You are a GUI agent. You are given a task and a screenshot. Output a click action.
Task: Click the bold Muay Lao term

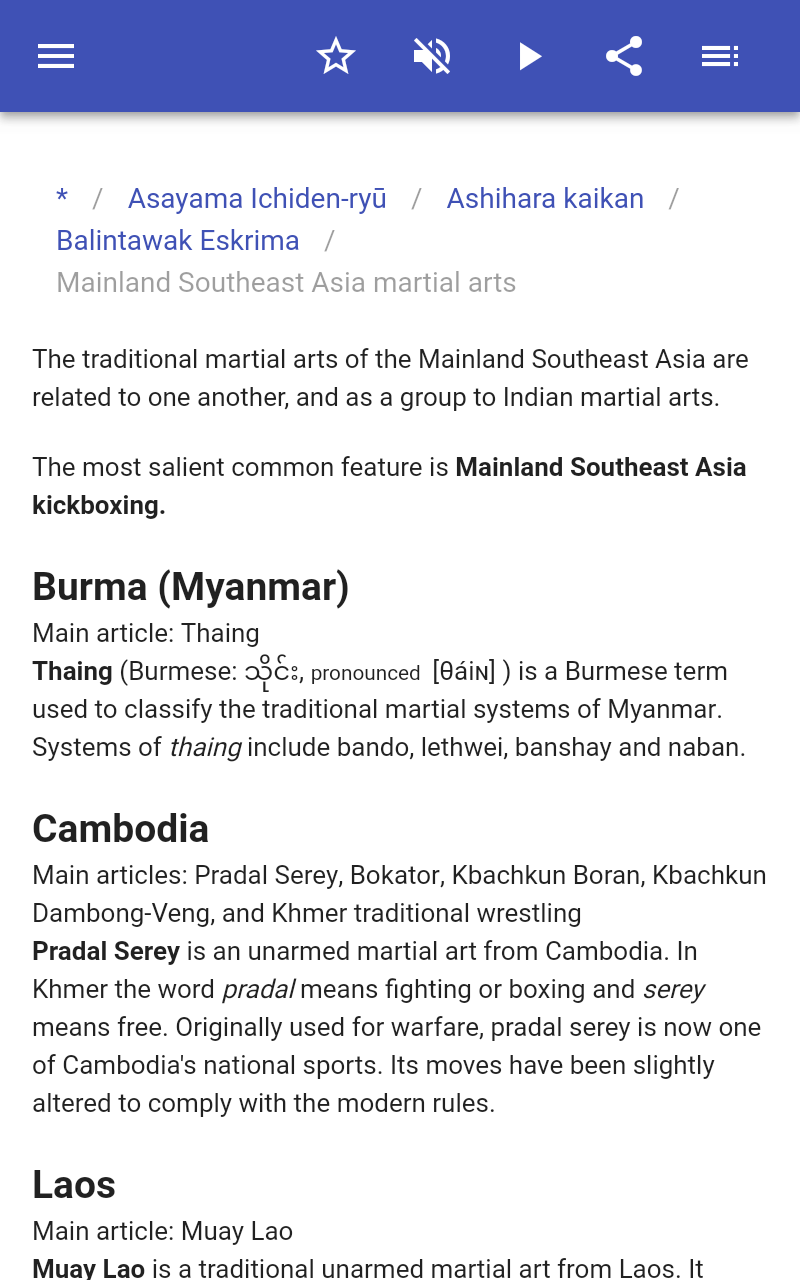[89, 1269]
